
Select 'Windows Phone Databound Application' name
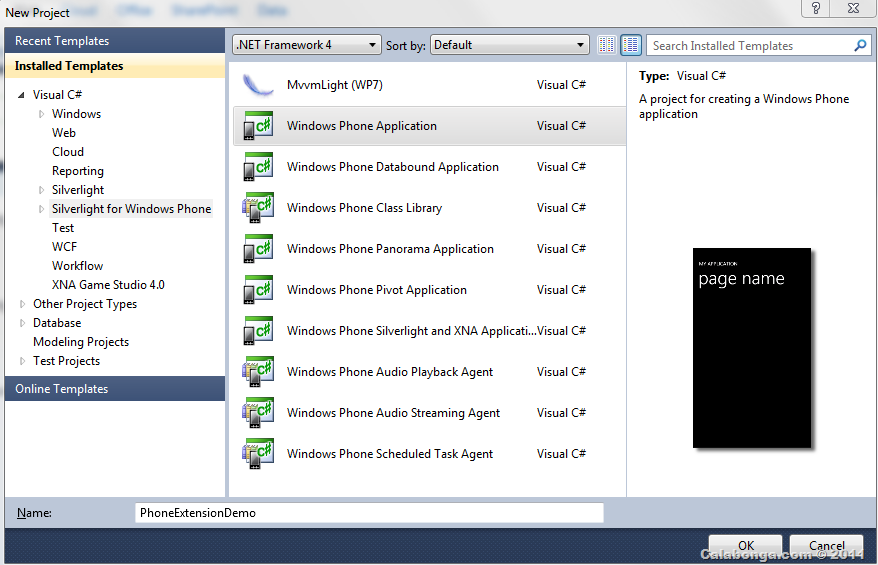[393, 167]
